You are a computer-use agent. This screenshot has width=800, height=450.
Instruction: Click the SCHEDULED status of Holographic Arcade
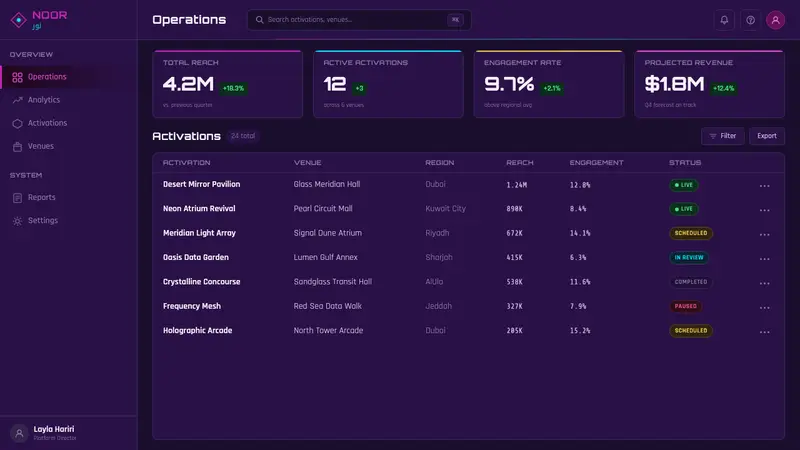tap(691, 331)
